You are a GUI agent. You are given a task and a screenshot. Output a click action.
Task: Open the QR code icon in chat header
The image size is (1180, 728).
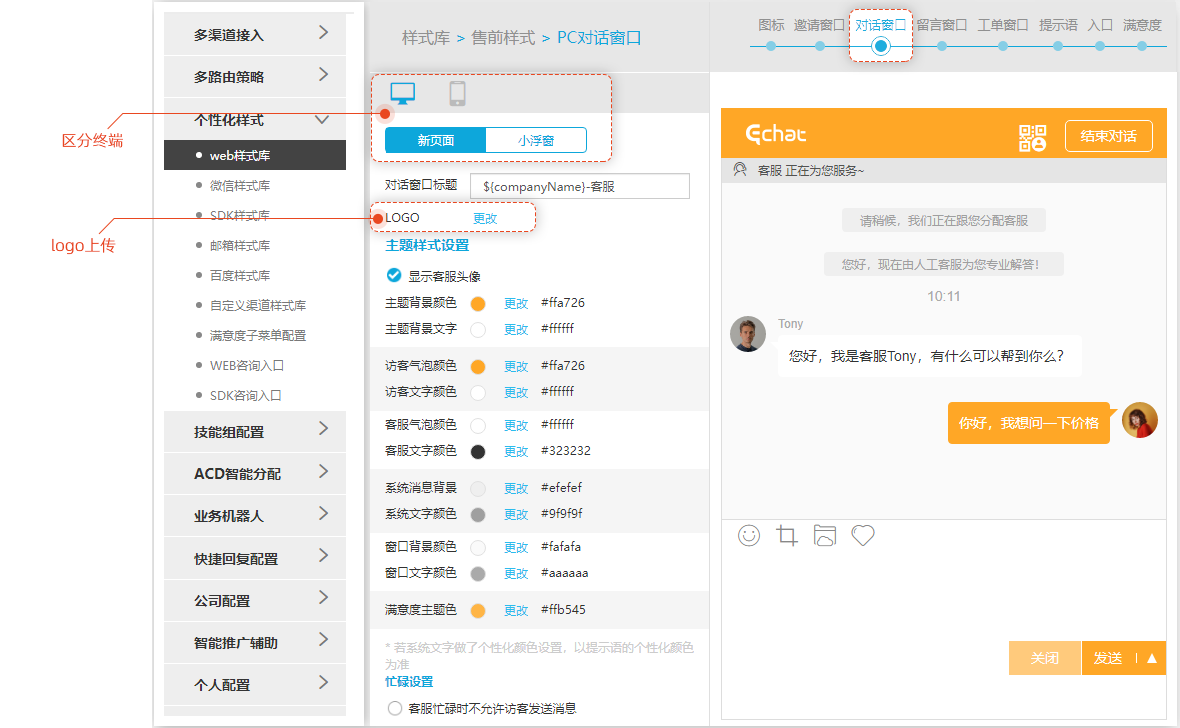1032,137
